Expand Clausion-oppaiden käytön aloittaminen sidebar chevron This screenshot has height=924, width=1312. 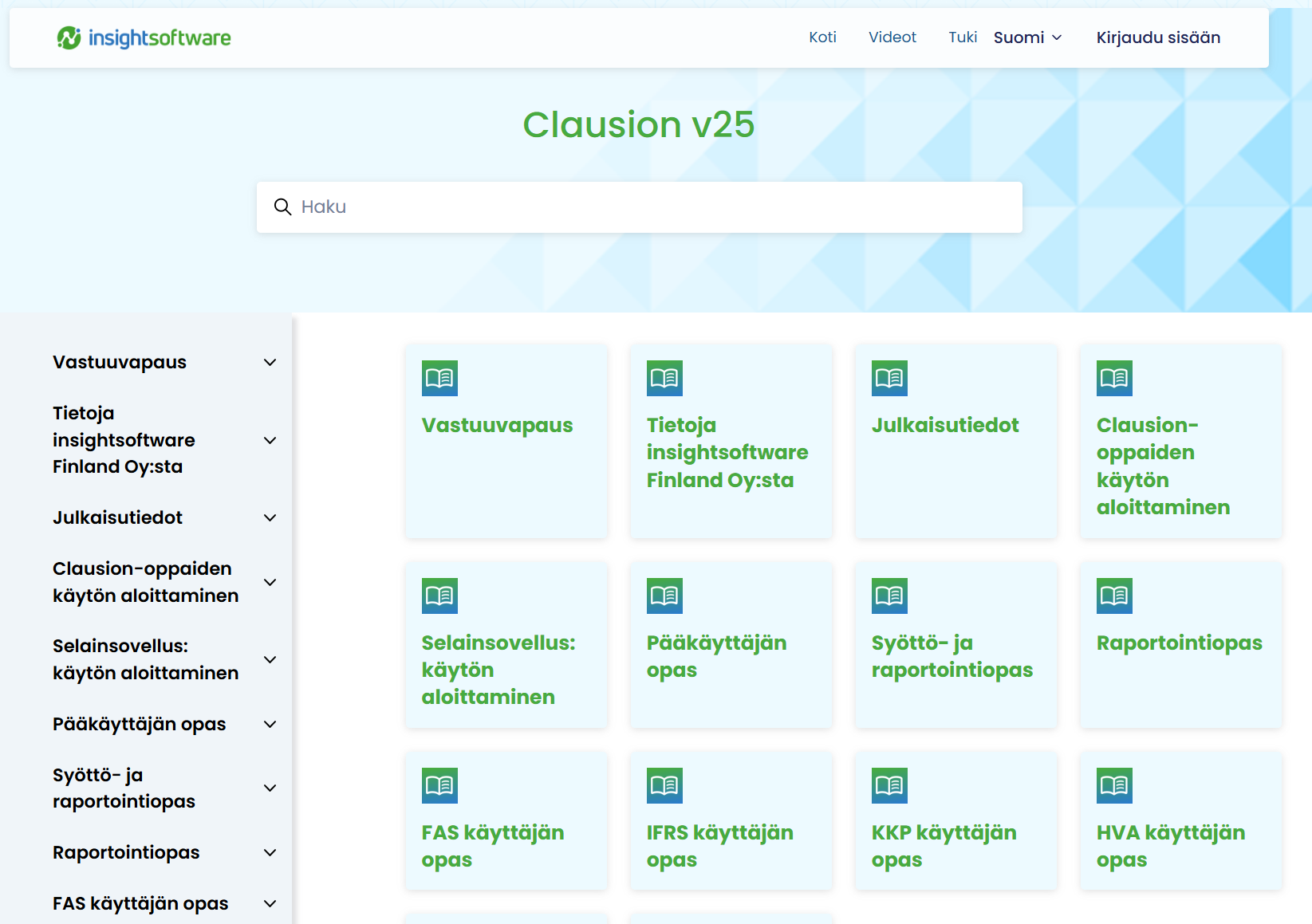(x=270, y=583)
